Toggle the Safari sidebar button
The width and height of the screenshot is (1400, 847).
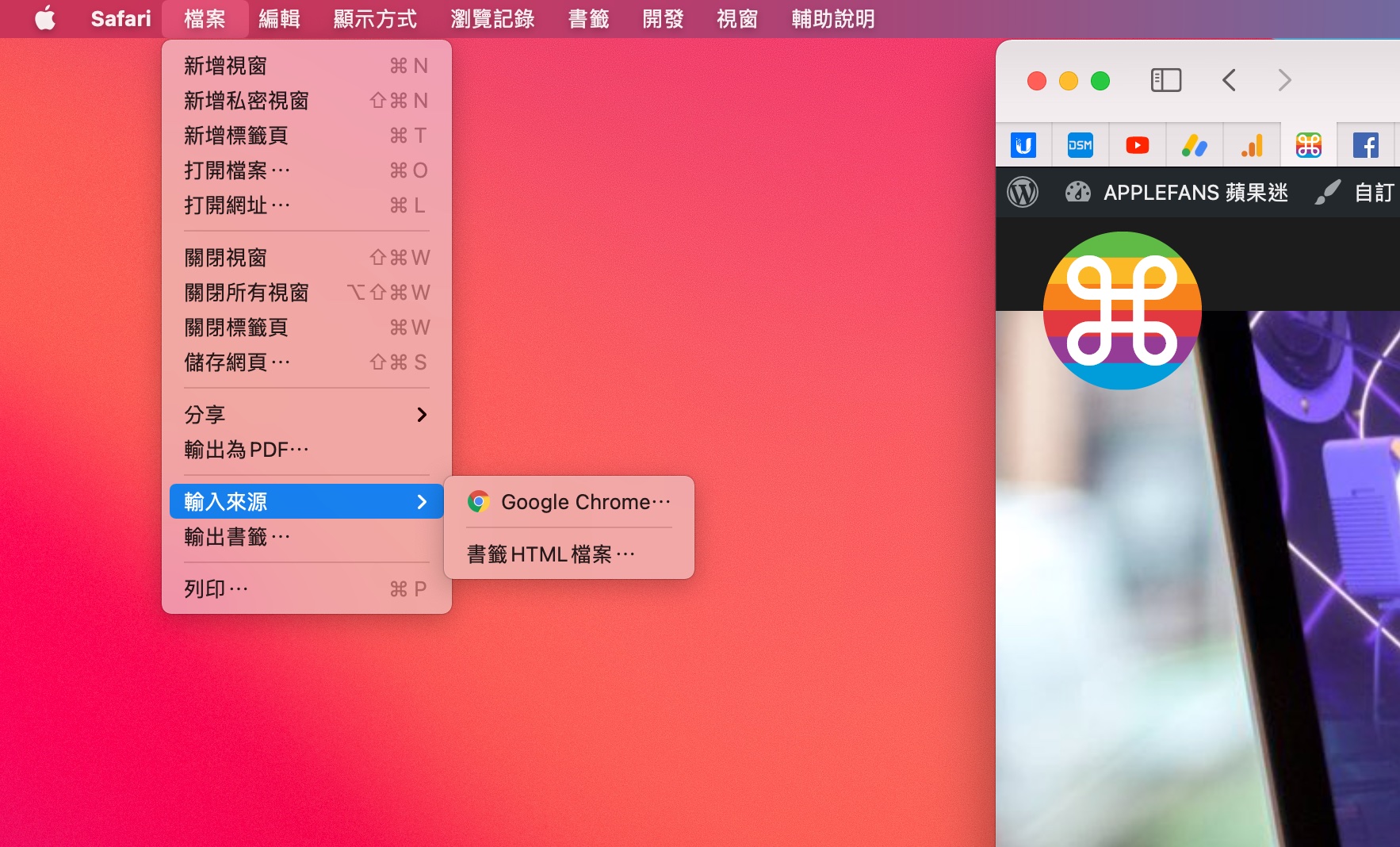[x=1166, y=80]
